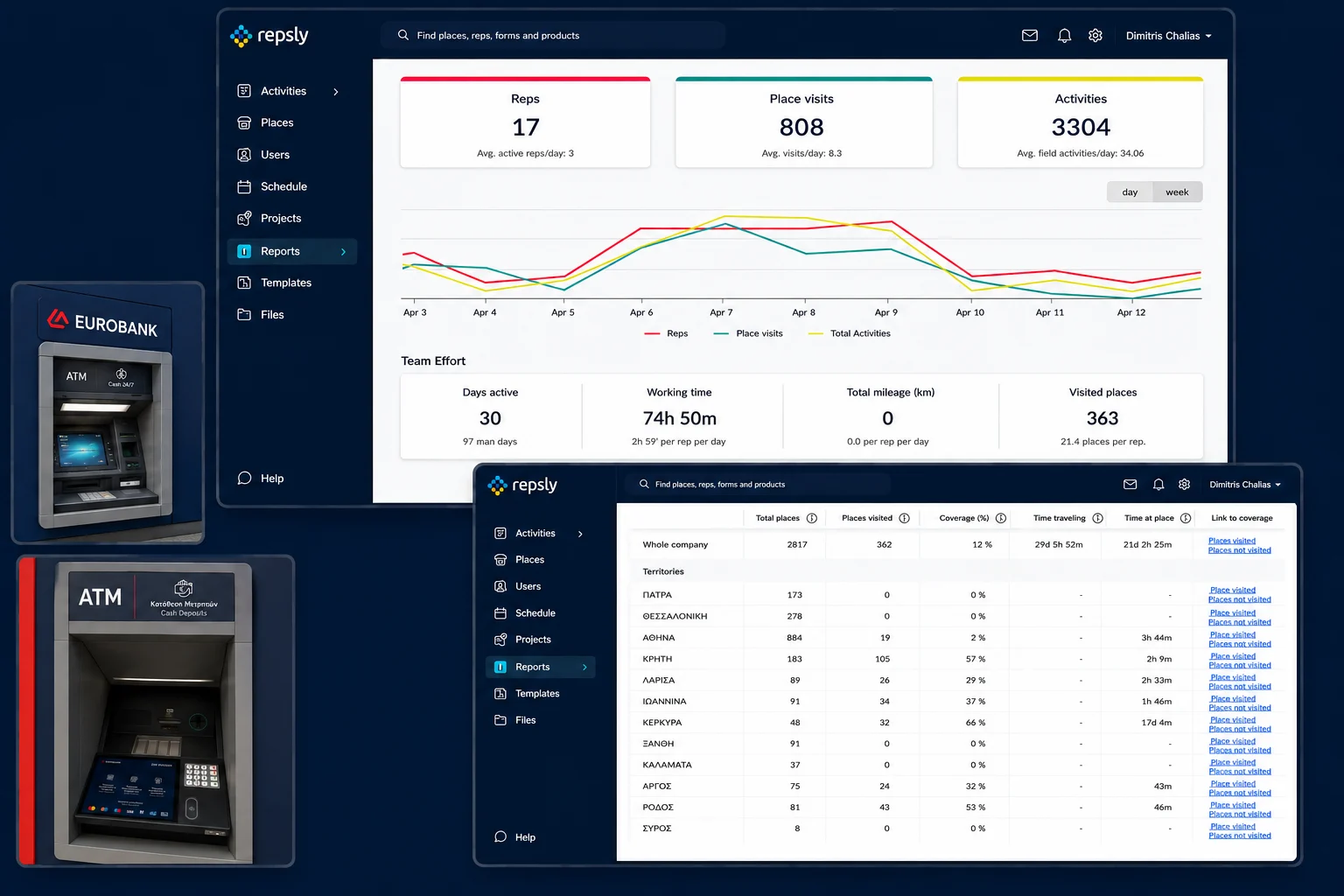Open settings gear in top dashboard header
Screen dimensions: 1344x896
click(x=1095, y=36)
